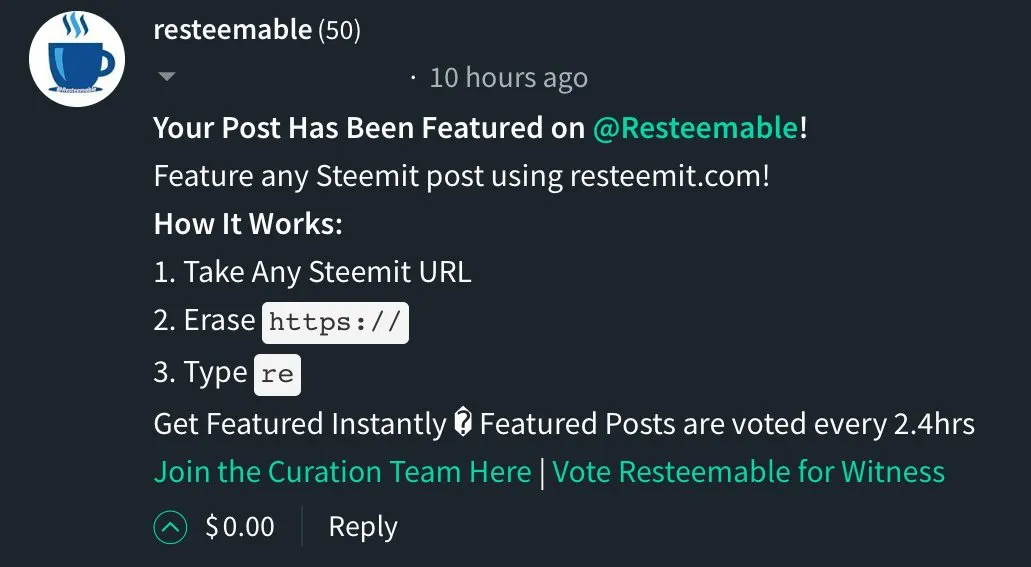Screen dimensions: 1031x567
Task: Click "Featured Posts are voted every 2.4hrs" text
Action: (727, 424)
